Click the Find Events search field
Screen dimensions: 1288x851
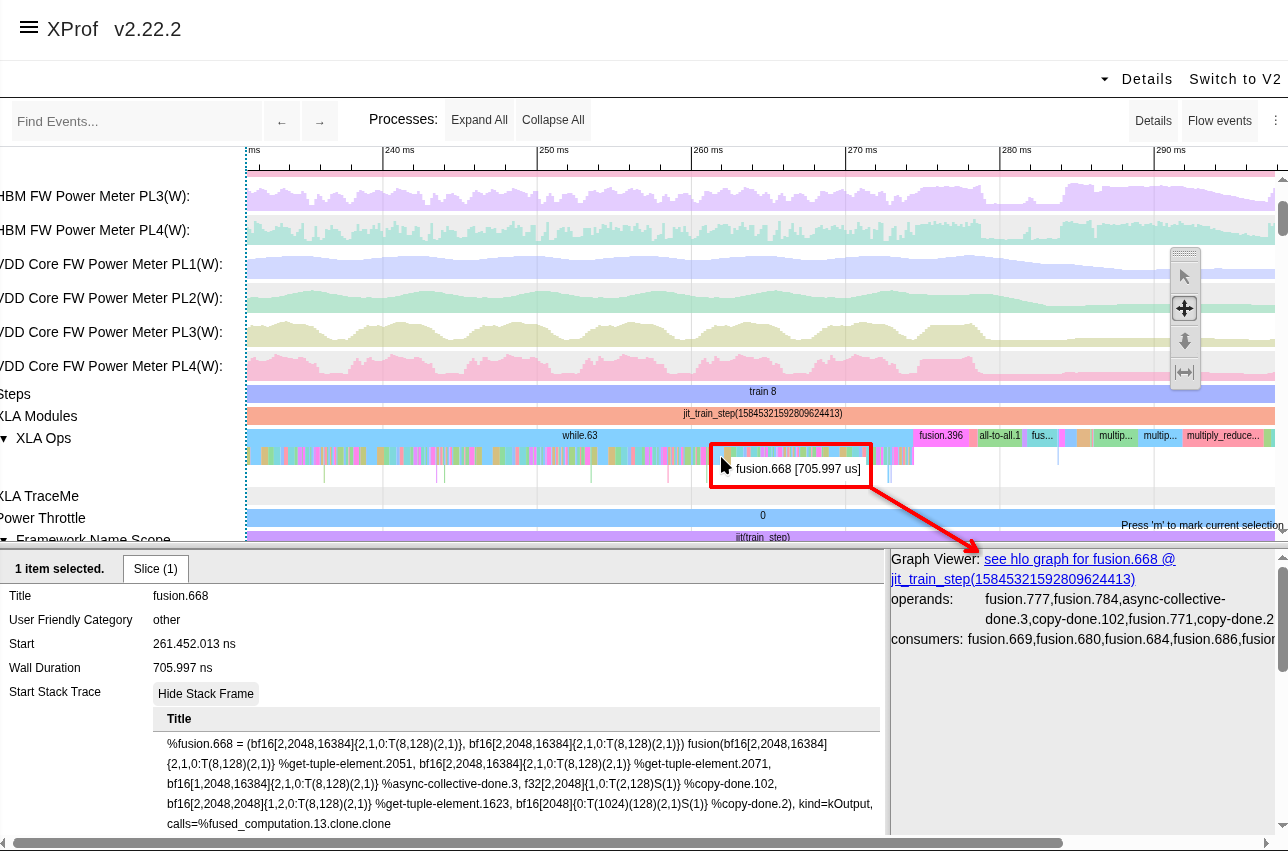point(136,121)
